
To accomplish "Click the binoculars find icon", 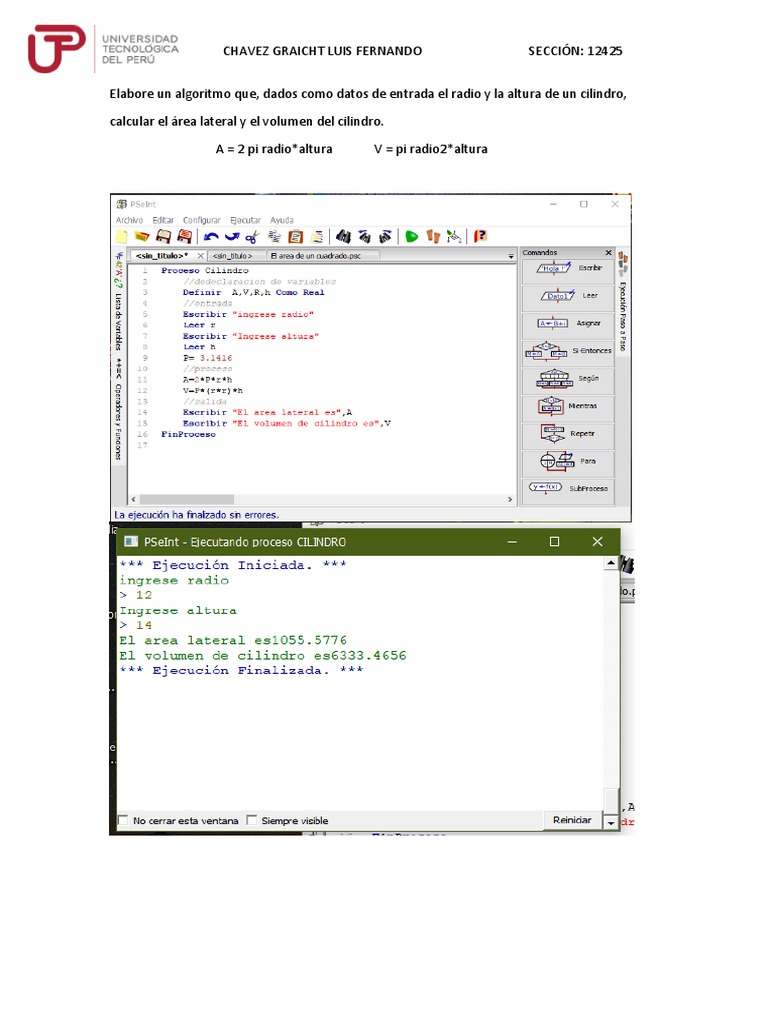I will (343, 236).
